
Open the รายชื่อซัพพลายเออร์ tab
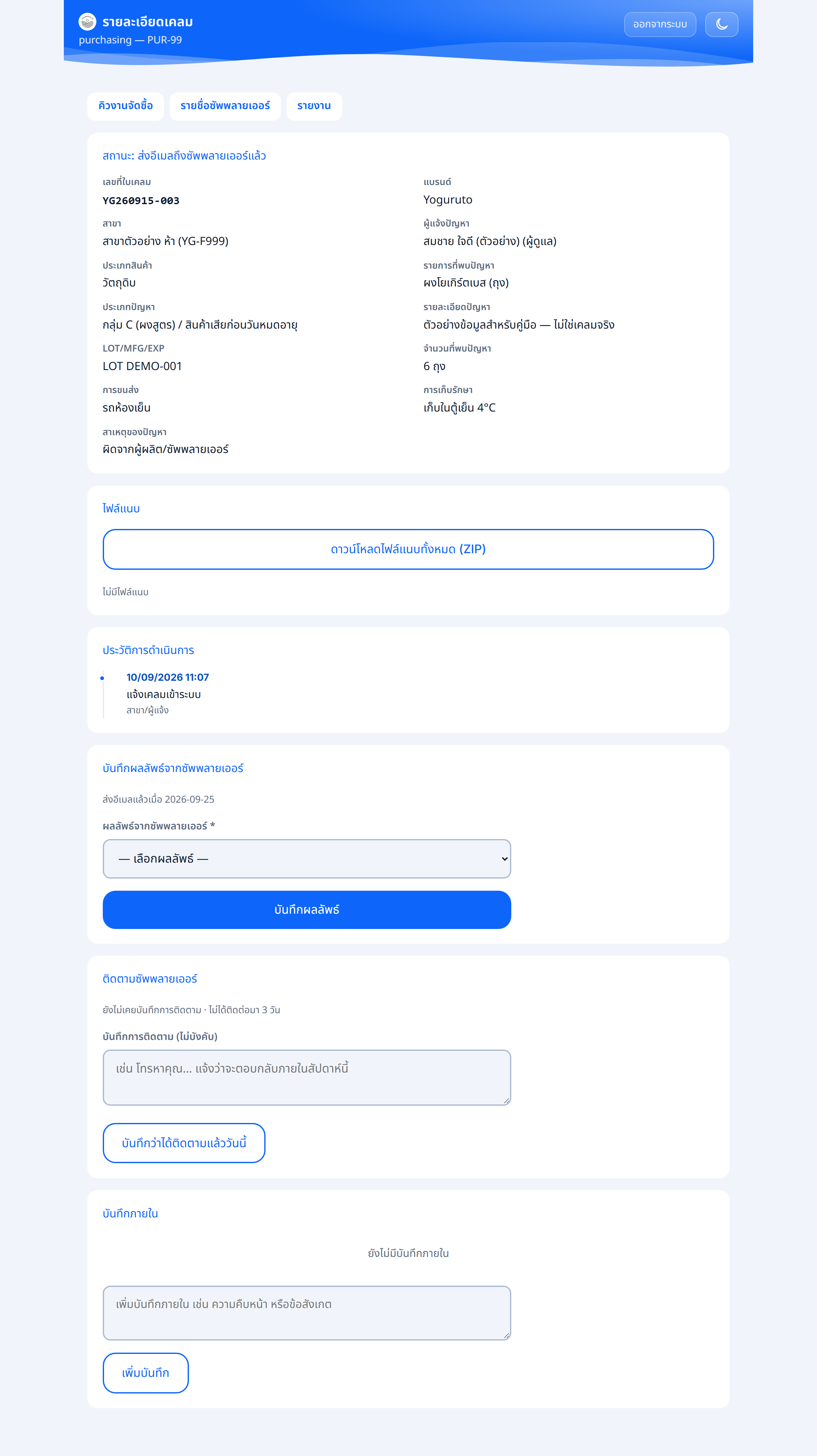click(x=225, y=106)
